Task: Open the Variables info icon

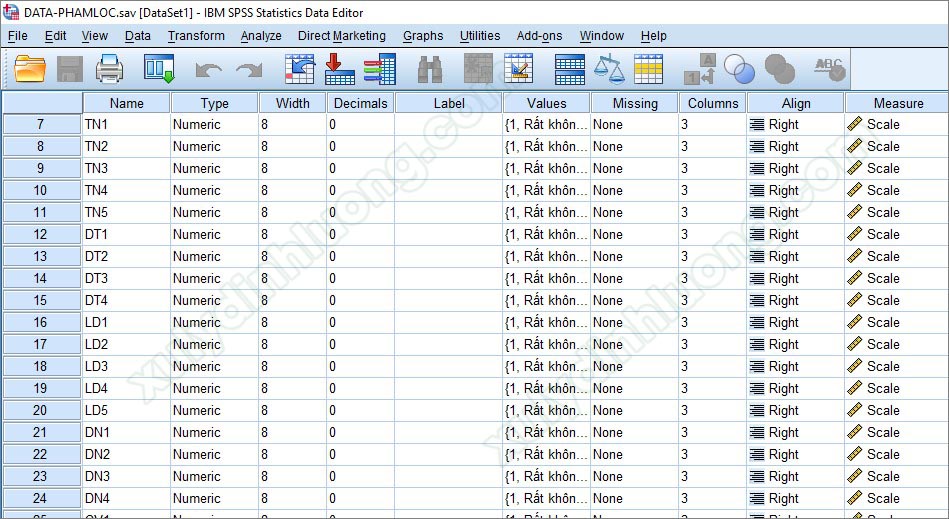Action: click(x=379, y=68)
